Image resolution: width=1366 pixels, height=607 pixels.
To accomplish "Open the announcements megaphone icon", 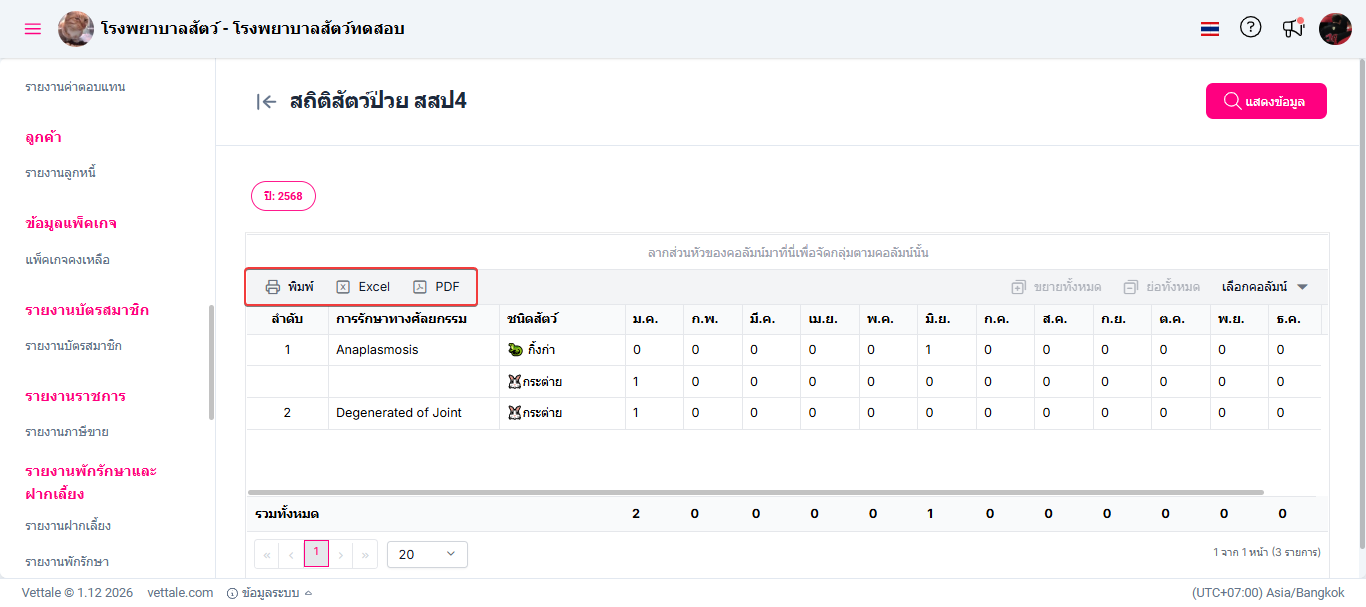I will pyautogui.click(x=1293, y=28).
